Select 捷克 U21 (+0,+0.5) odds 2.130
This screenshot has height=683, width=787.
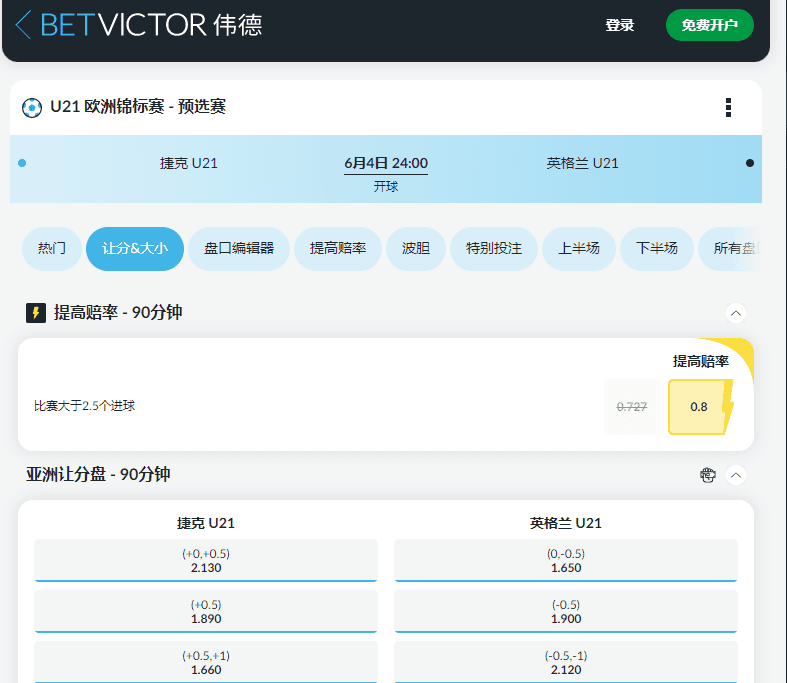click(206, 561)
